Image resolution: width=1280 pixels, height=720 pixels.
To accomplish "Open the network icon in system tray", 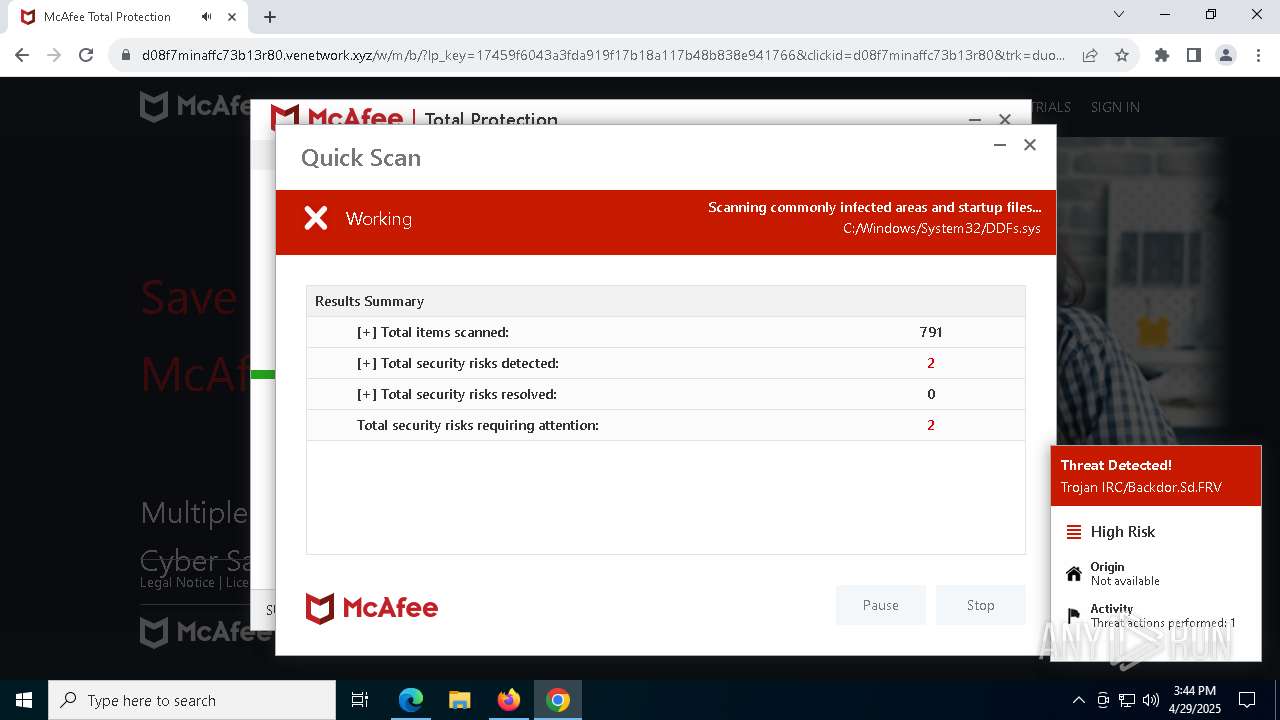I will coord(1127,700).
